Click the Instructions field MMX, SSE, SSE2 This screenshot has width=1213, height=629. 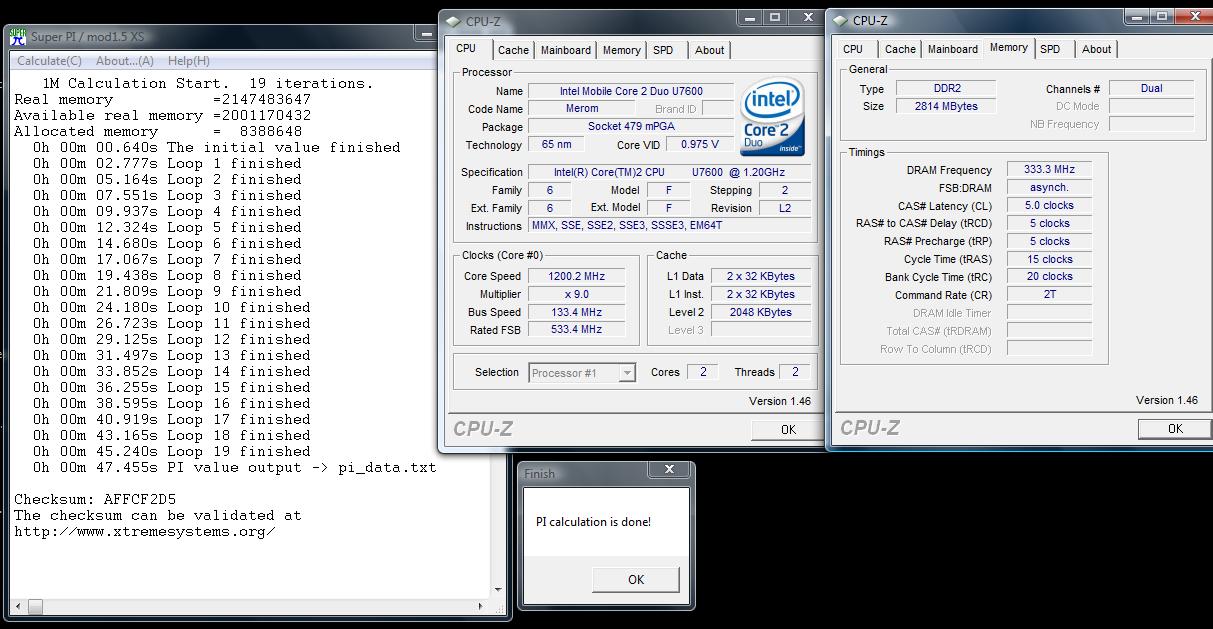tap(671, 226)
